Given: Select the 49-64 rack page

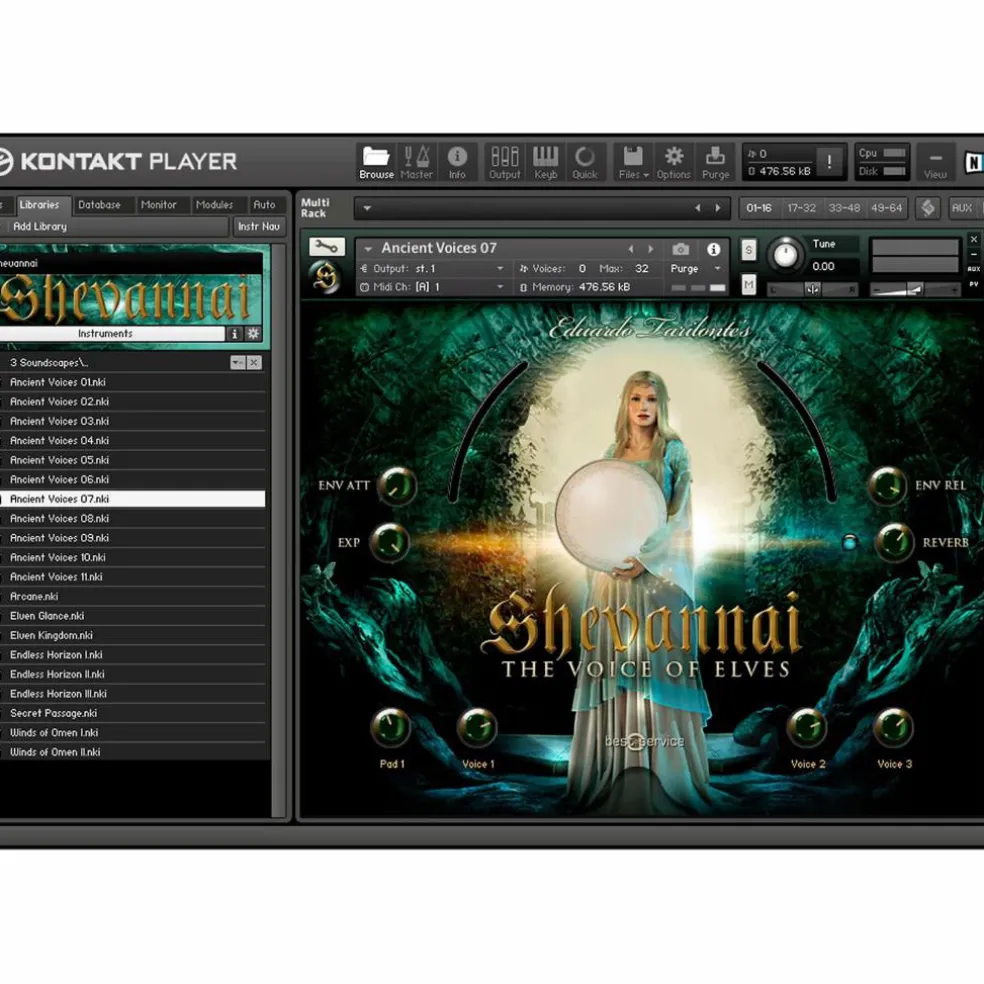Looking at the screenshot, I should pos(886,208).
